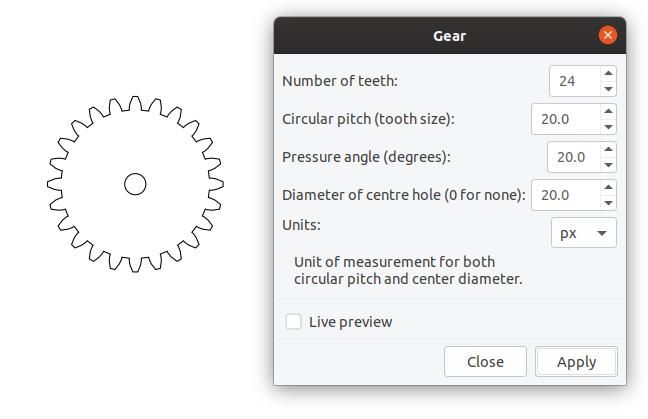Viewport: 648px width, 419px height.
Task: Increase centre hole diameter up arrow
Action: 608,187
